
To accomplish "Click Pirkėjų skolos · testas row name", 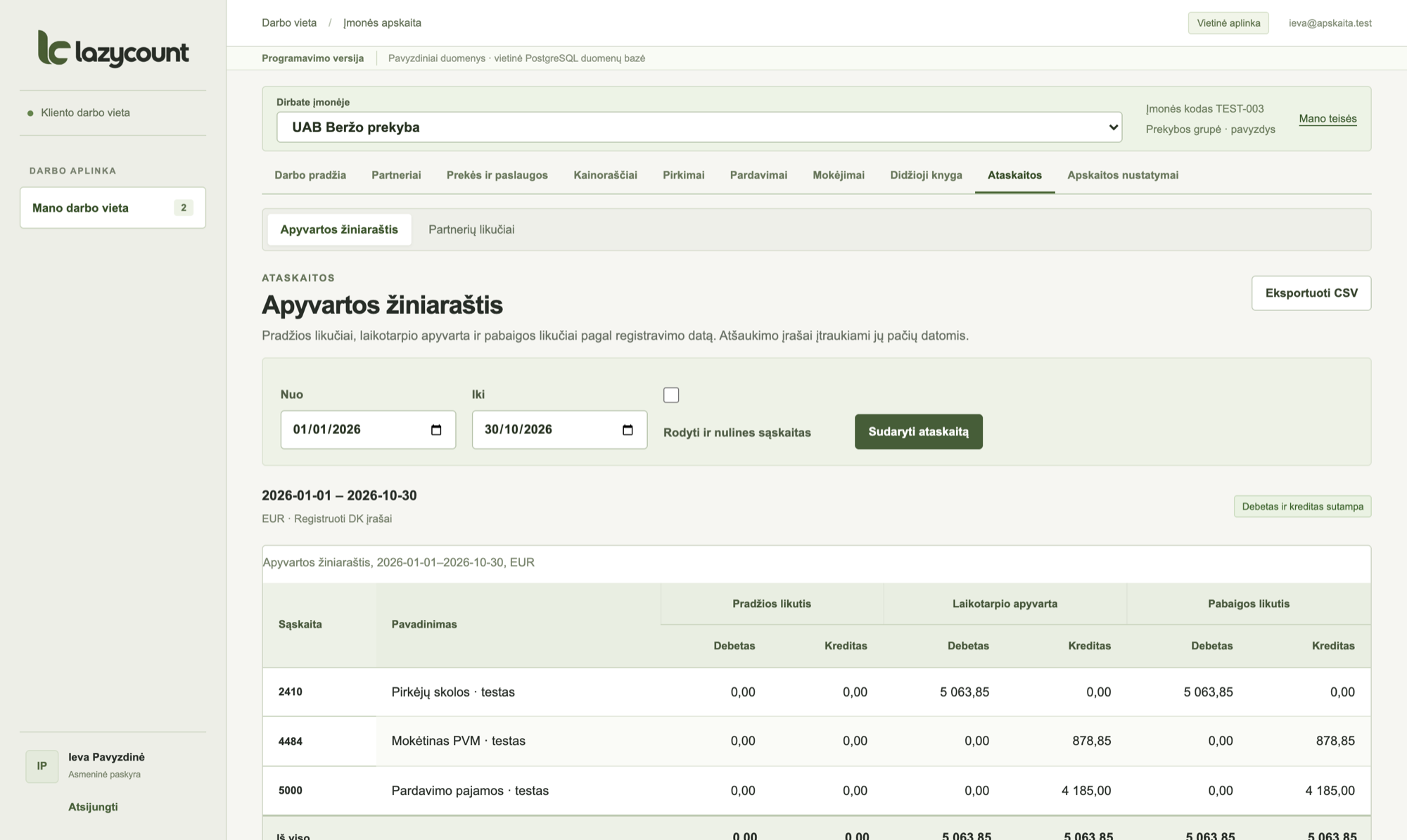I will (453, 692).
